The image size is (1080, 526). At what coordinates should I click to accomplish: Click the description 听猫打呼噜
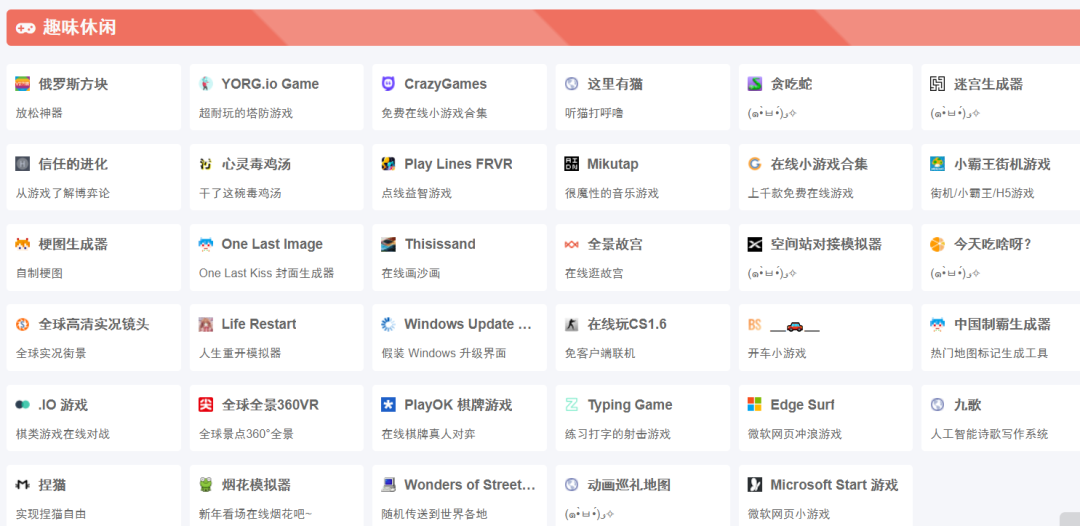tap(594, 113)
